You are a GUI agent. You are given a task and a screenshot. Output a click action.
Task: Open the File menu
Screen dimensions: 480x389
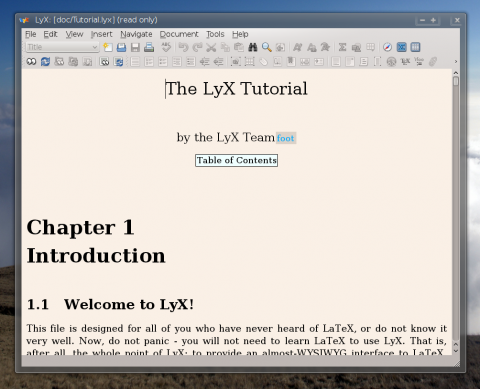click(x=31, y=34)
